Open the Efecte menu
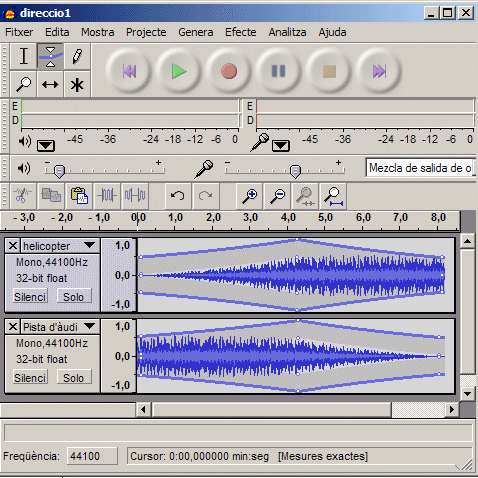The width and height of the screenshot is (478, 478). click(x=241, y=32)
